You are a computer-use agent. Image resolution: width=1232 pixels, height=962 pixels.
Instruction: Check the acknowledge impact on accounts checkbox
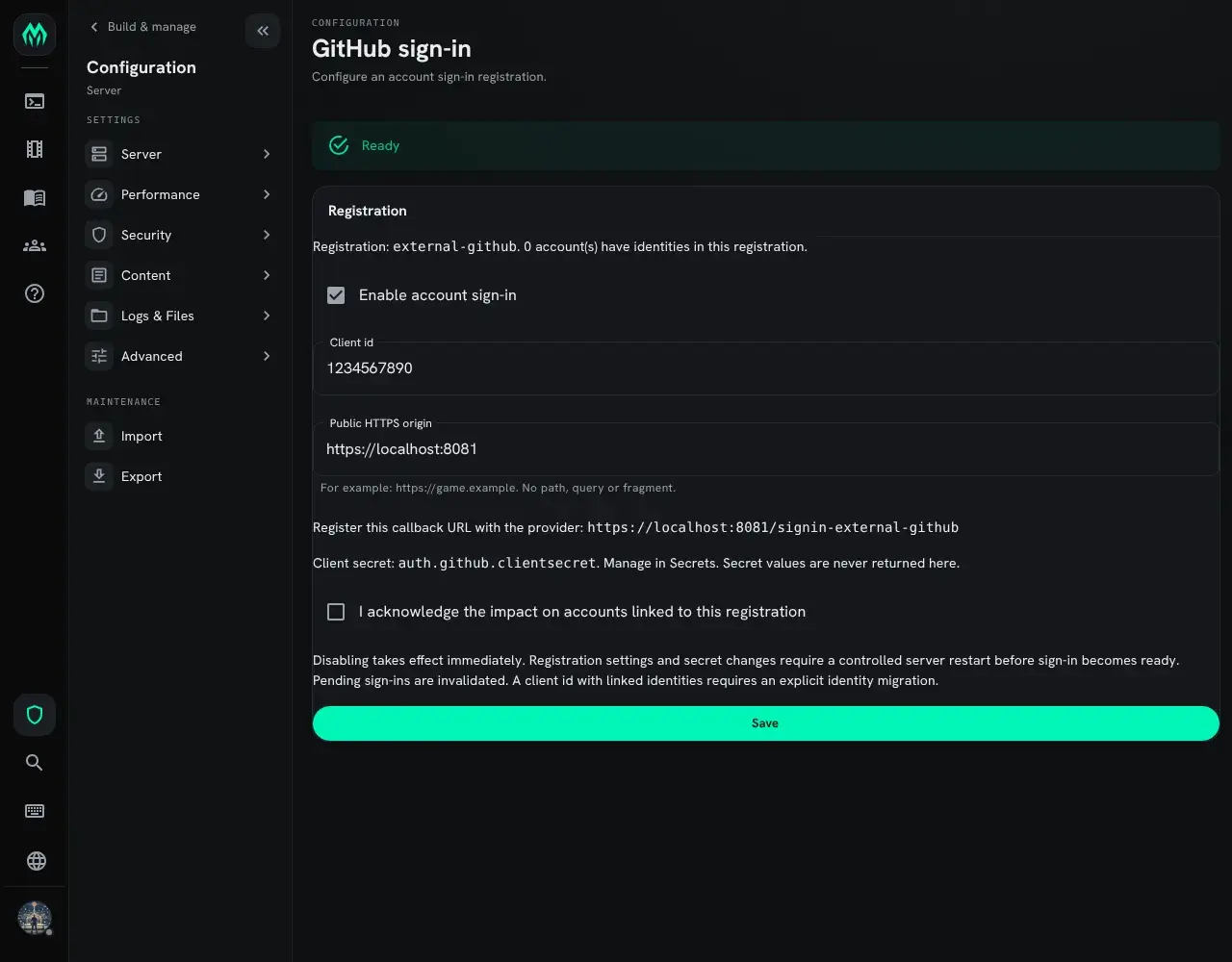point(336,612)
